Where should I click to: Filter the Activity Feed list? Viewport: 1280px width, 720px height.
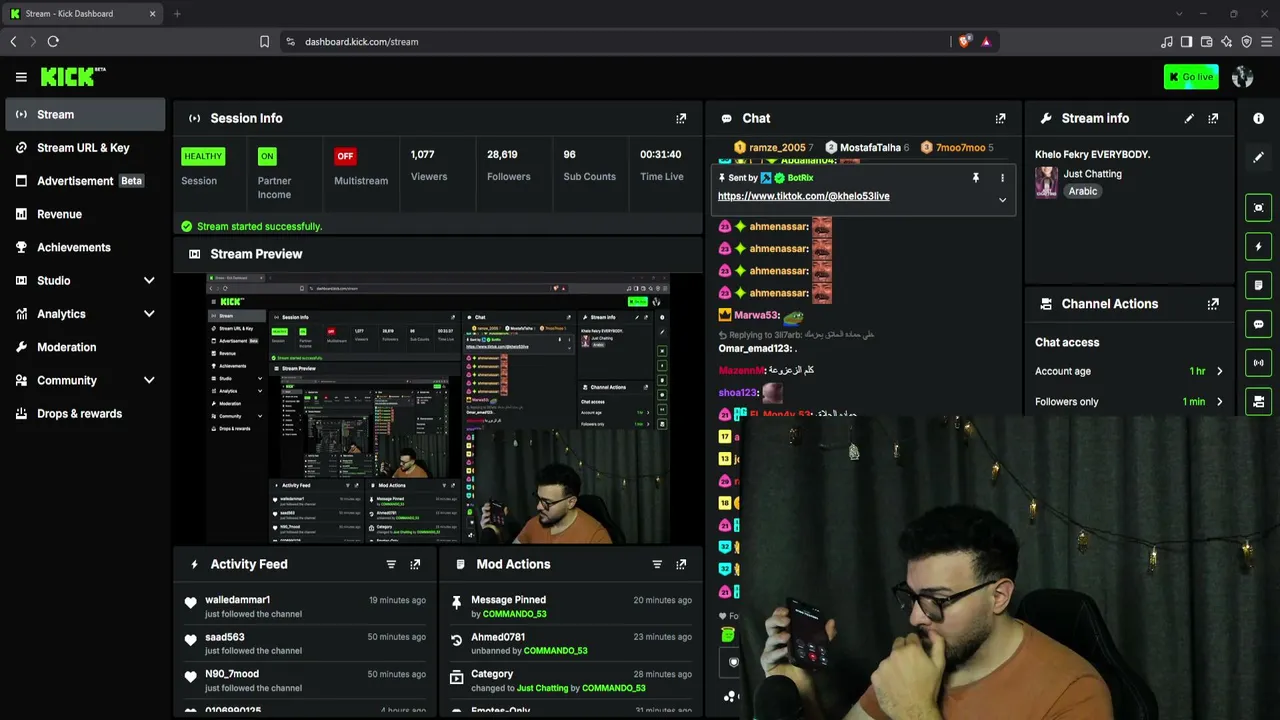point(391,564)
